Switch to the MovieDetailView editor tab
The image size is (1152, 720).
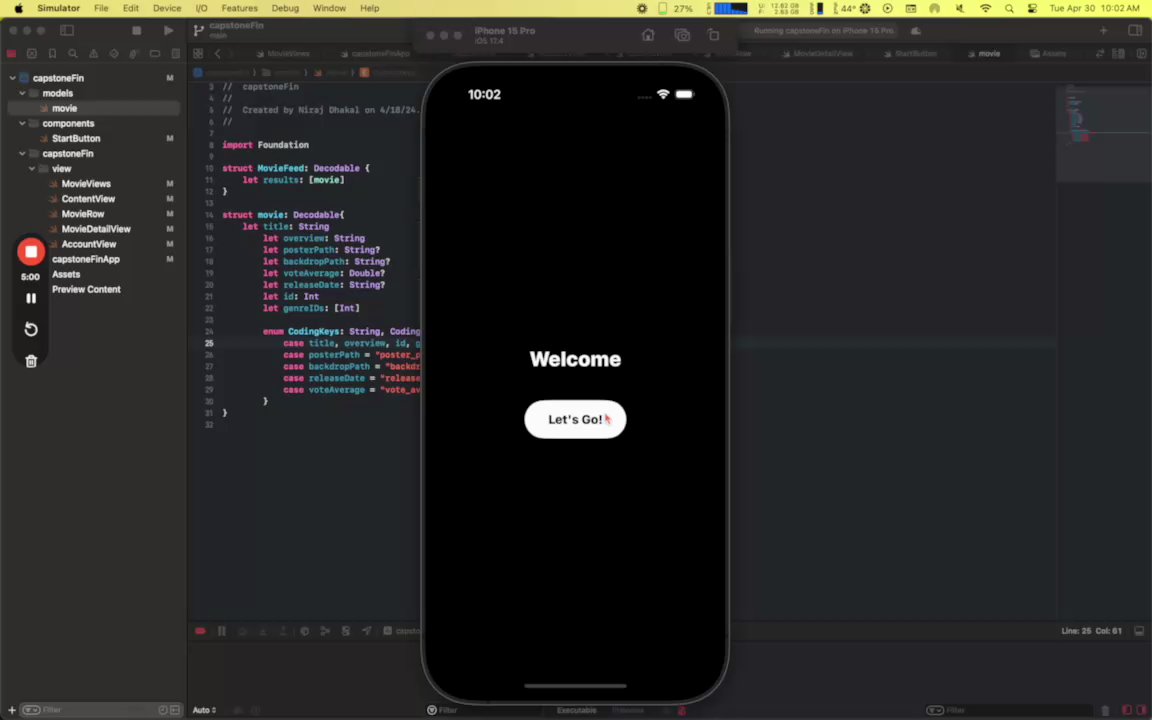(817, 54)
